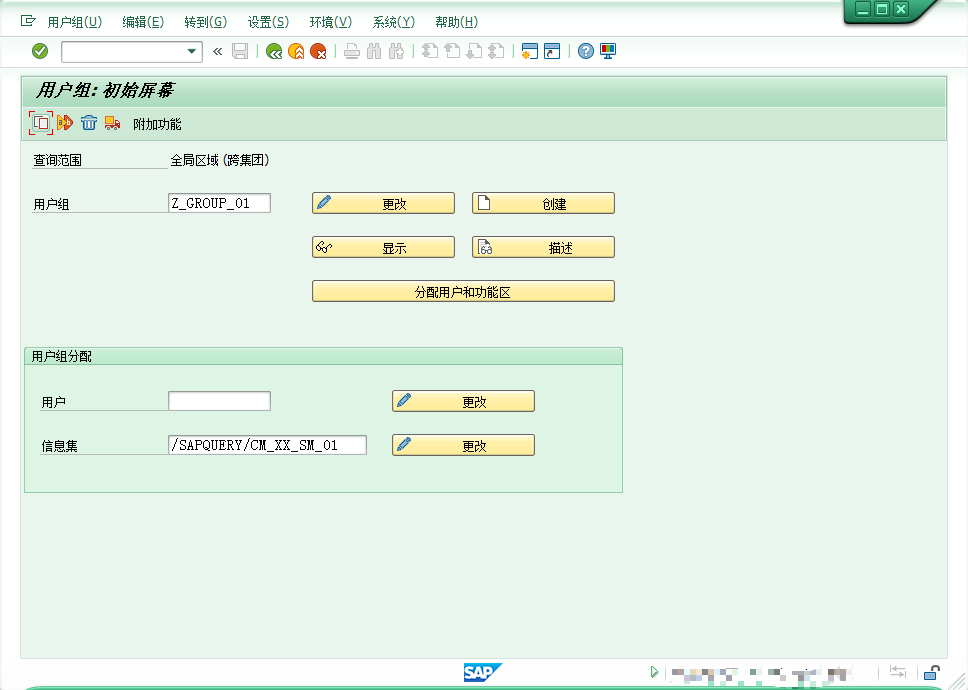Click the 全局区域 (跨集团) text
The width and height of the screenshot is (968, 690).
(220, 160)
